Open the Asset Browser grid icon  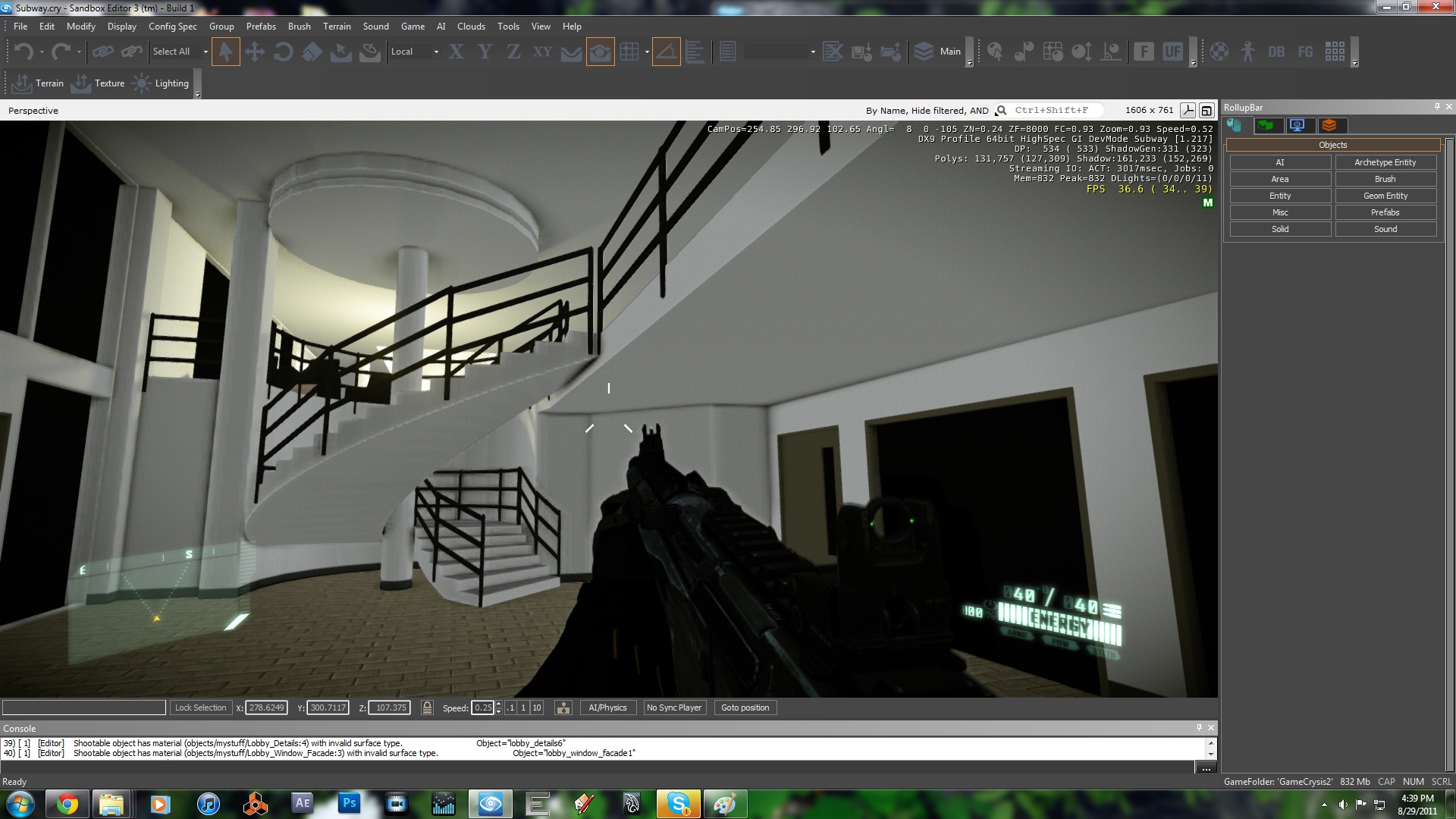point(1335,52)
